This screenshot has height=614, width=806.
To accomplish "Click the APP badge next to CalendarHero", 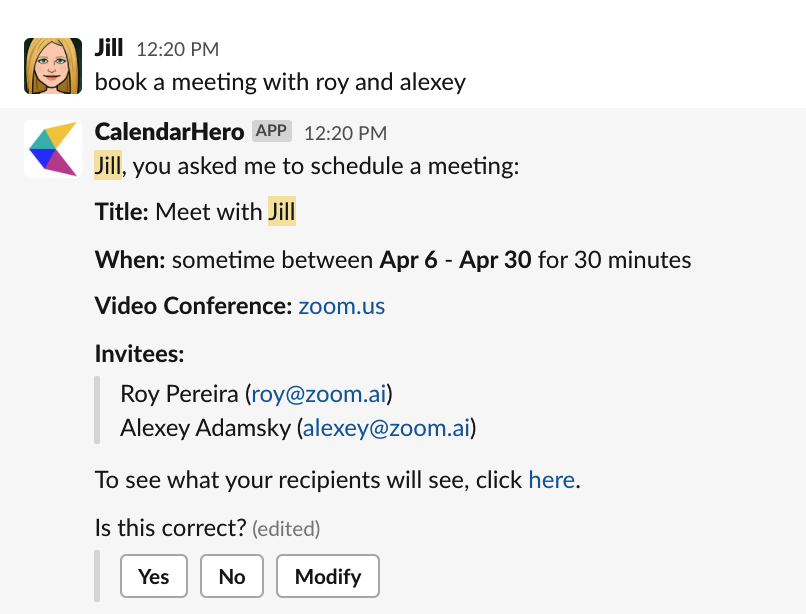I will [x=271, y=131].
